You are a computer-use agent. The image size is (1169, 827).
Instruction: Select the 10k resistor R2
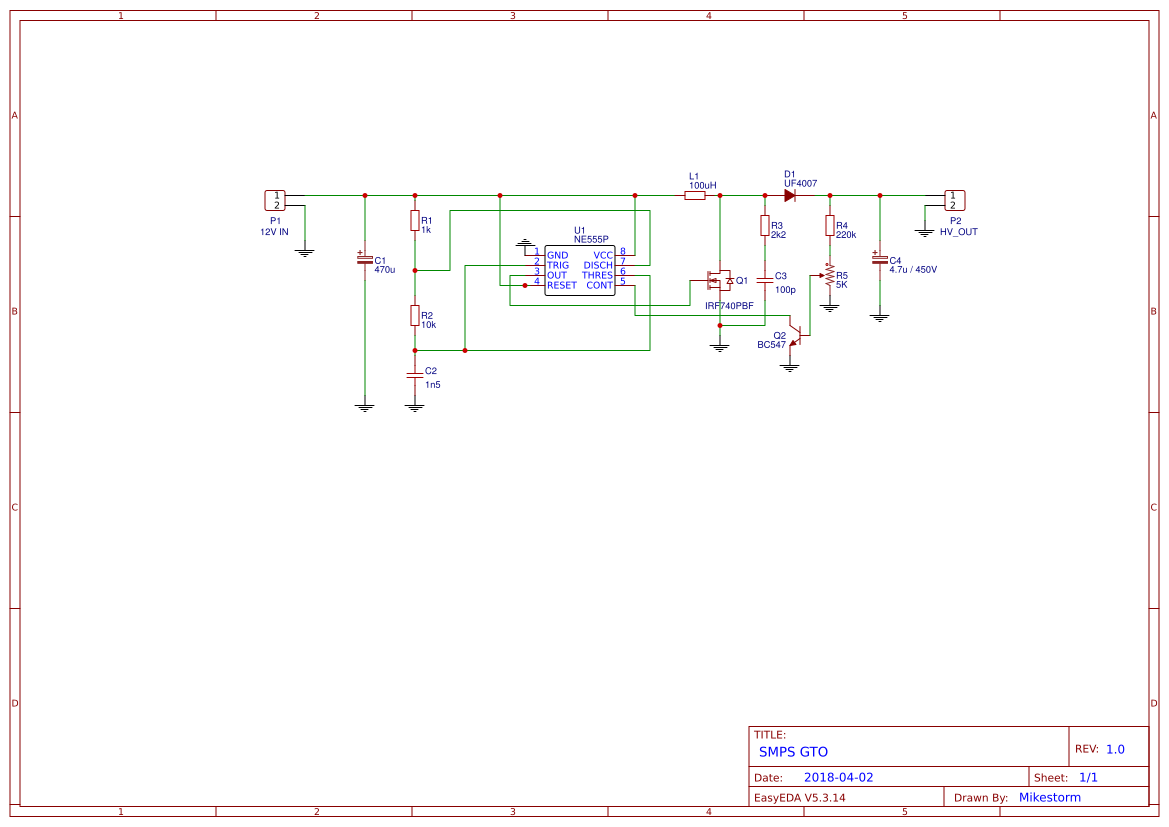tap(415, 316)
